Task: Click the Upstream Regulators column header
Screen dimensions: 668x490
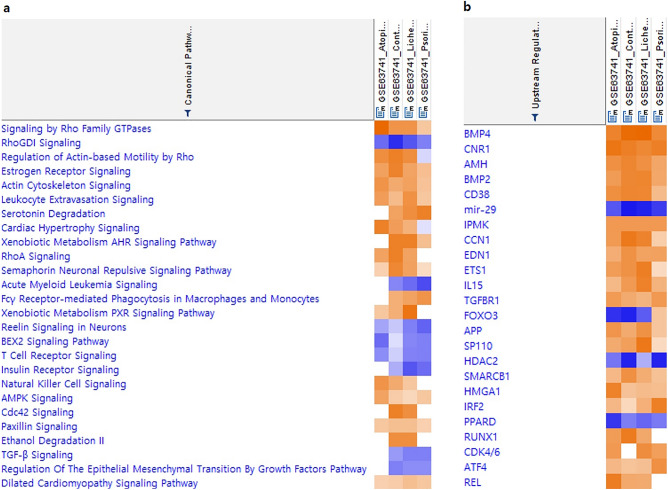Action: pyautogui.click(x=535, y=71)
